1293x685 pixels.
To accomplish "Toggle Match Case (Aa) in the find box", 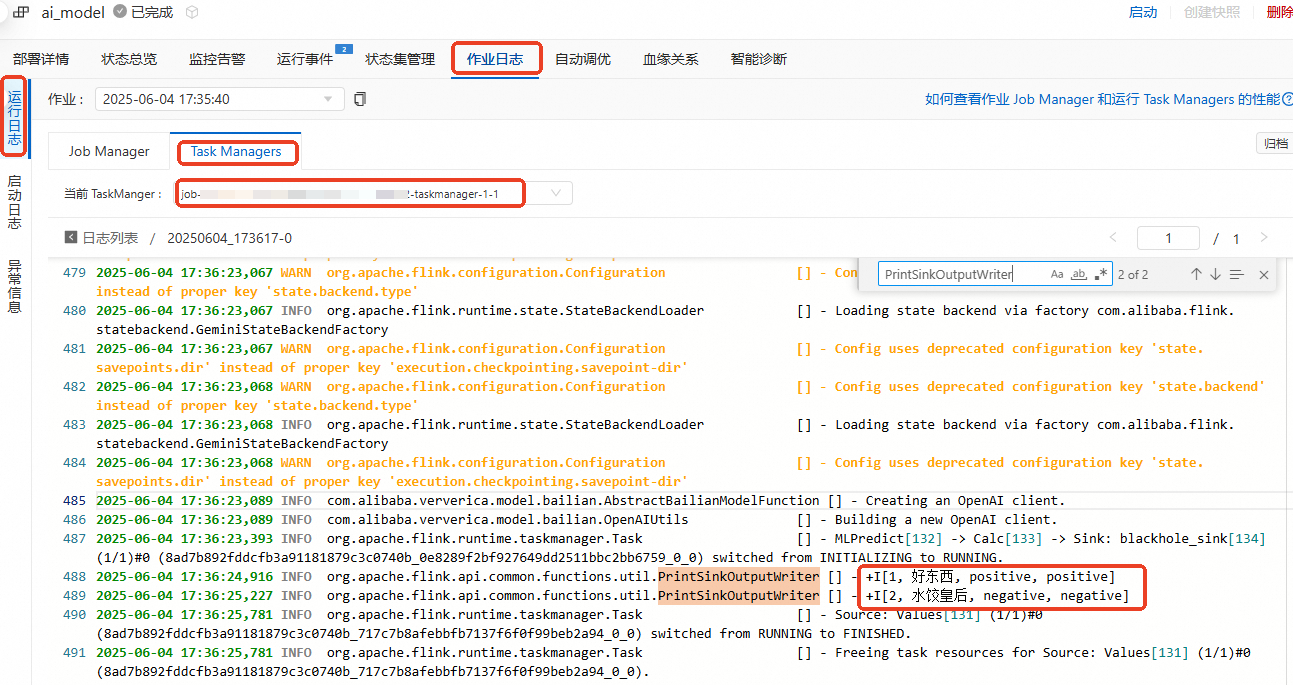I will (1057, 274).
